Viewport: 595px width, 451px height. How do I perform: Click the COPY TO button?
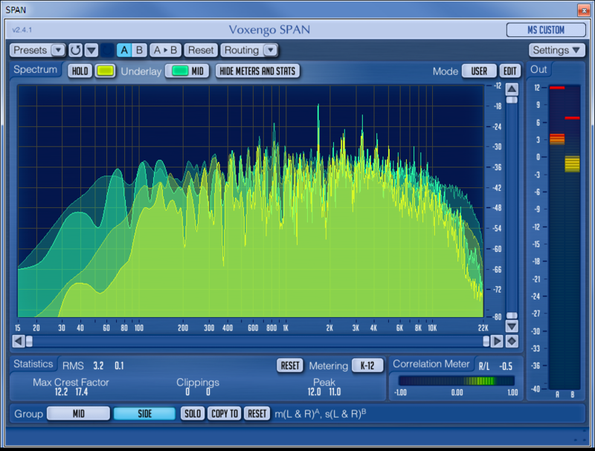click(224, 413)
